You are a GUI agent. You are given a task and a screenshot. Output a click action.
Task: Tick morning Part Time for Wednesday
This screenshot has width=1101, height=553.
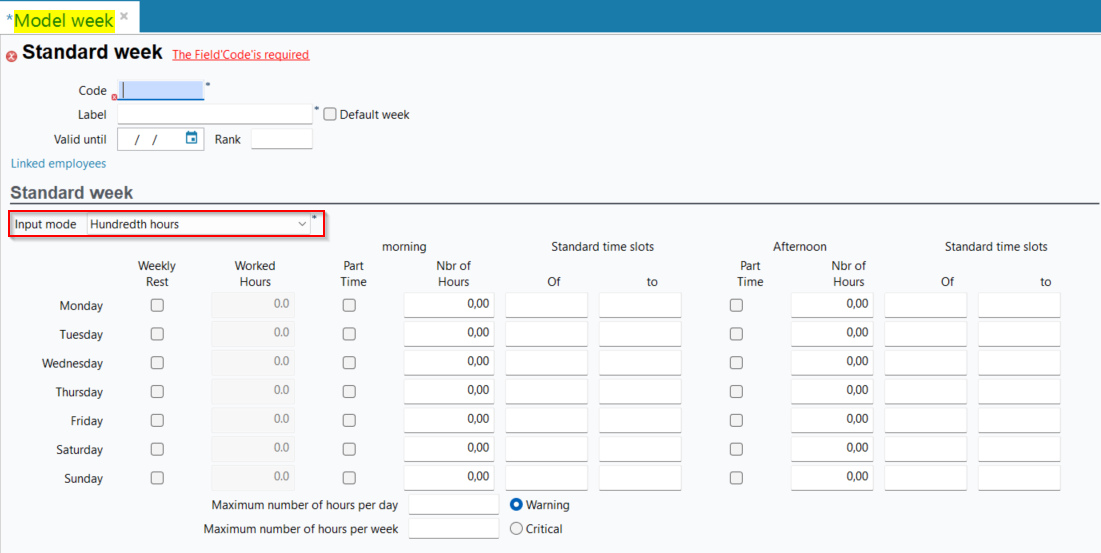pos(349,363)
